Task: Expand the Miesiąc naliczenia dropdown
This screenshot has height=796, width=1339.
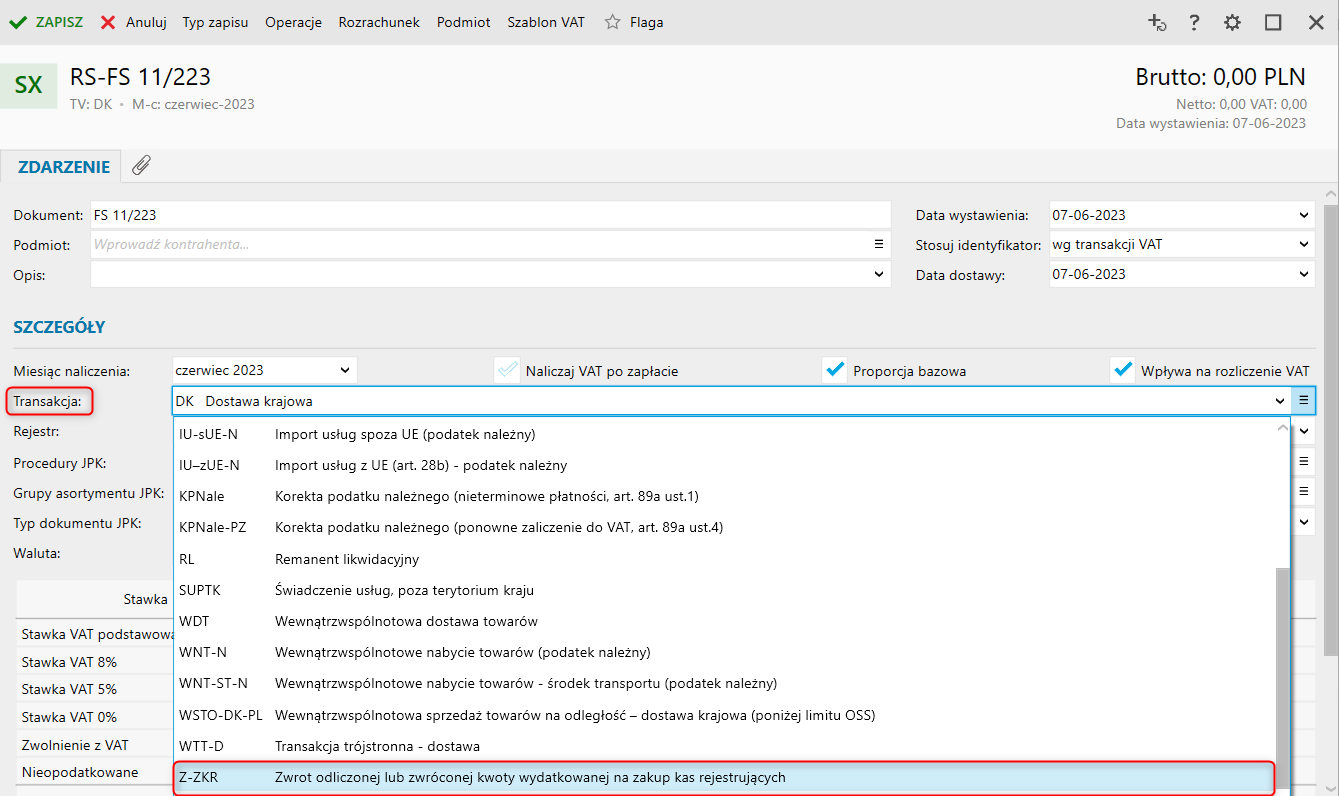Action: click(345, 370)
